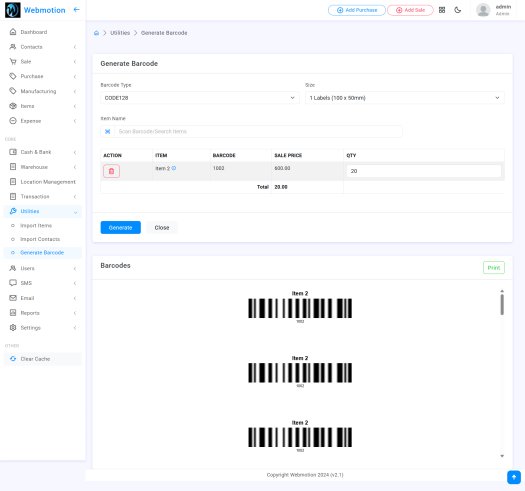Collapse the Utilities menu chevron
This screenshot has width=525, height=491.
(x=75, y=212)
